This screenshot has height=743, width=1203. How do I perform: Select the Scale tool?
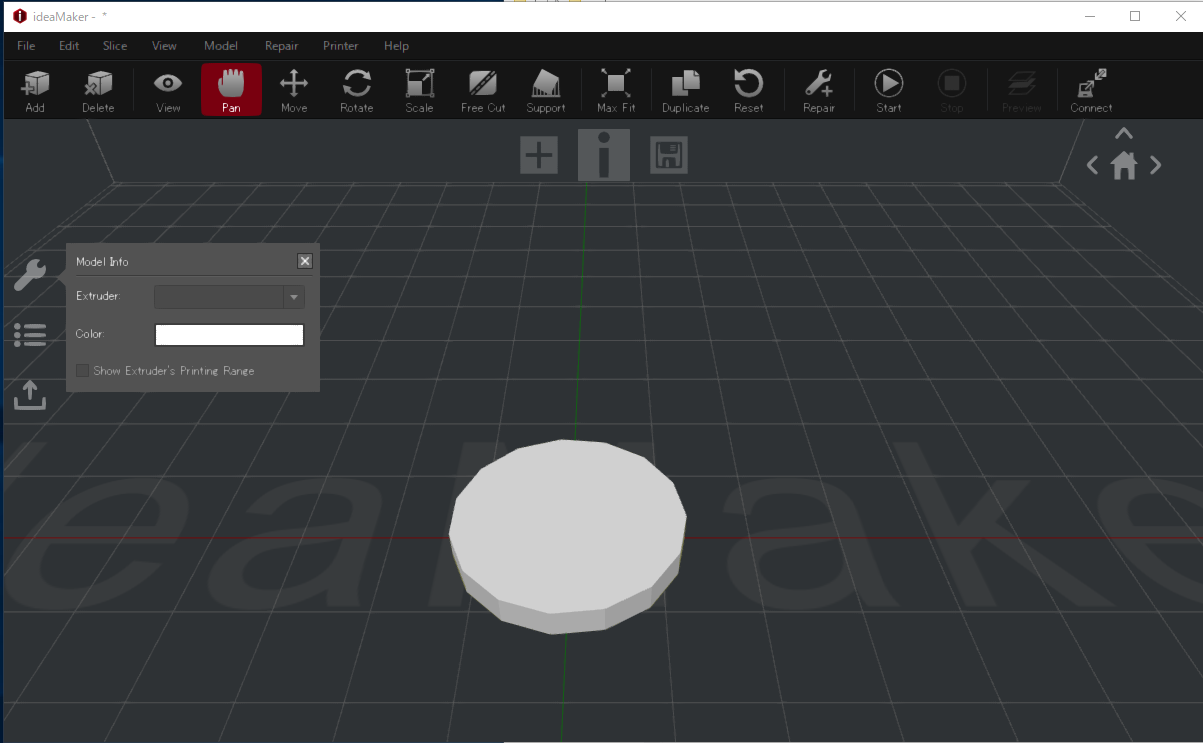tap(419, 90)
